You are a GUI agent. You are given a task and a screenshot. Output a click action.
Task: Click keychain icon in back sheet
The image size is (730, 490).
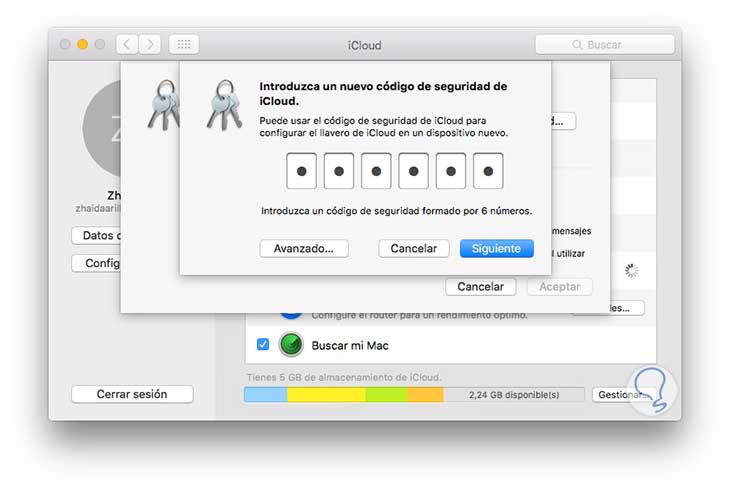(163, 105)
